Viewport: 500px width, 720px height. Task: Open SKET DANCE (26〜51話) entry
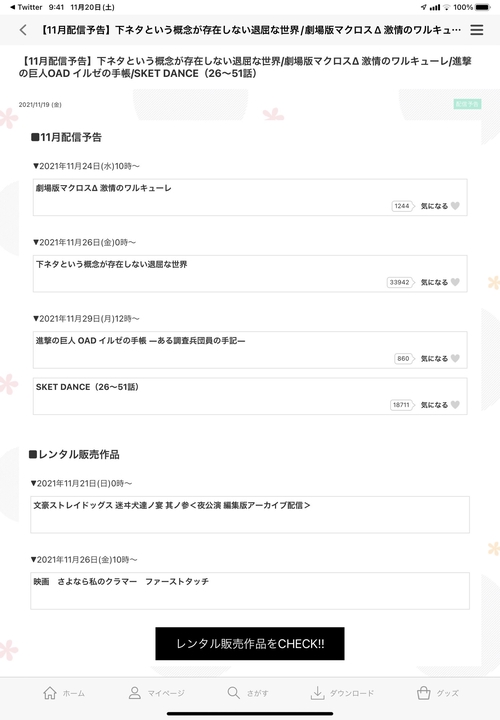(250, 396)
